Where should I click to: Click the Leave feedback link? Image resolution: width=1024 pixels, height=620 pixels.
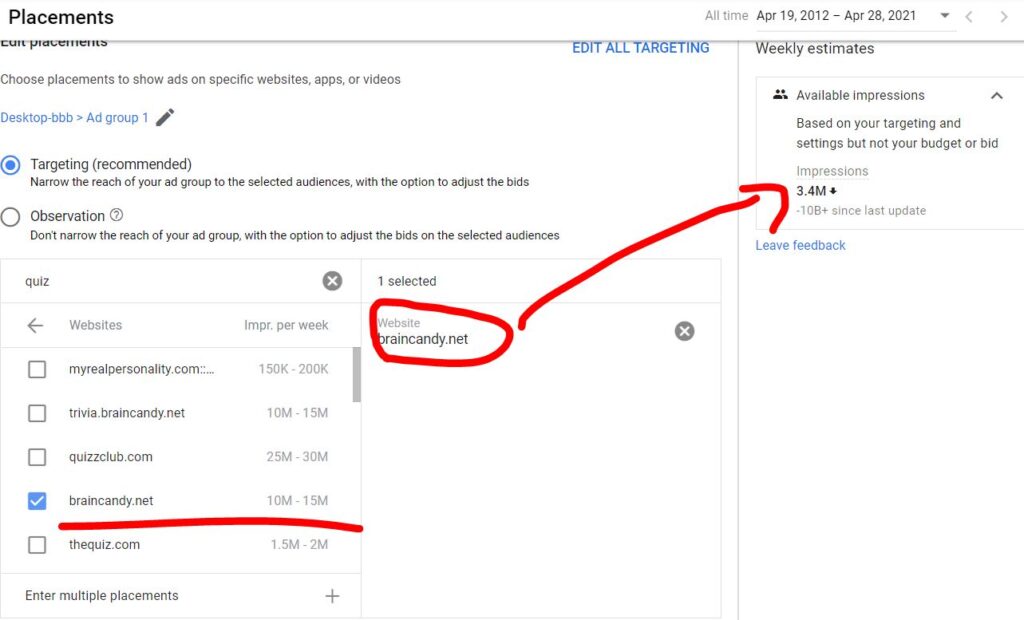[x=801, y=246]
